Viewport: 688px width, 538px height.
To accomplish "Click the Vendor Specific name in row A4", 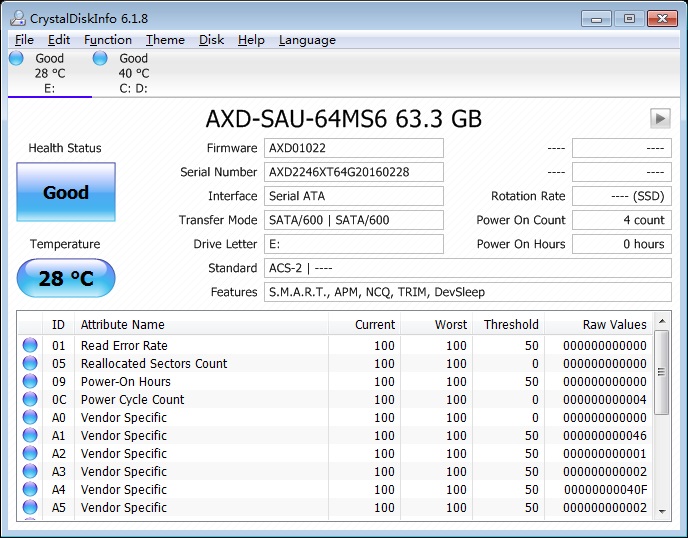I will (124, 489).
